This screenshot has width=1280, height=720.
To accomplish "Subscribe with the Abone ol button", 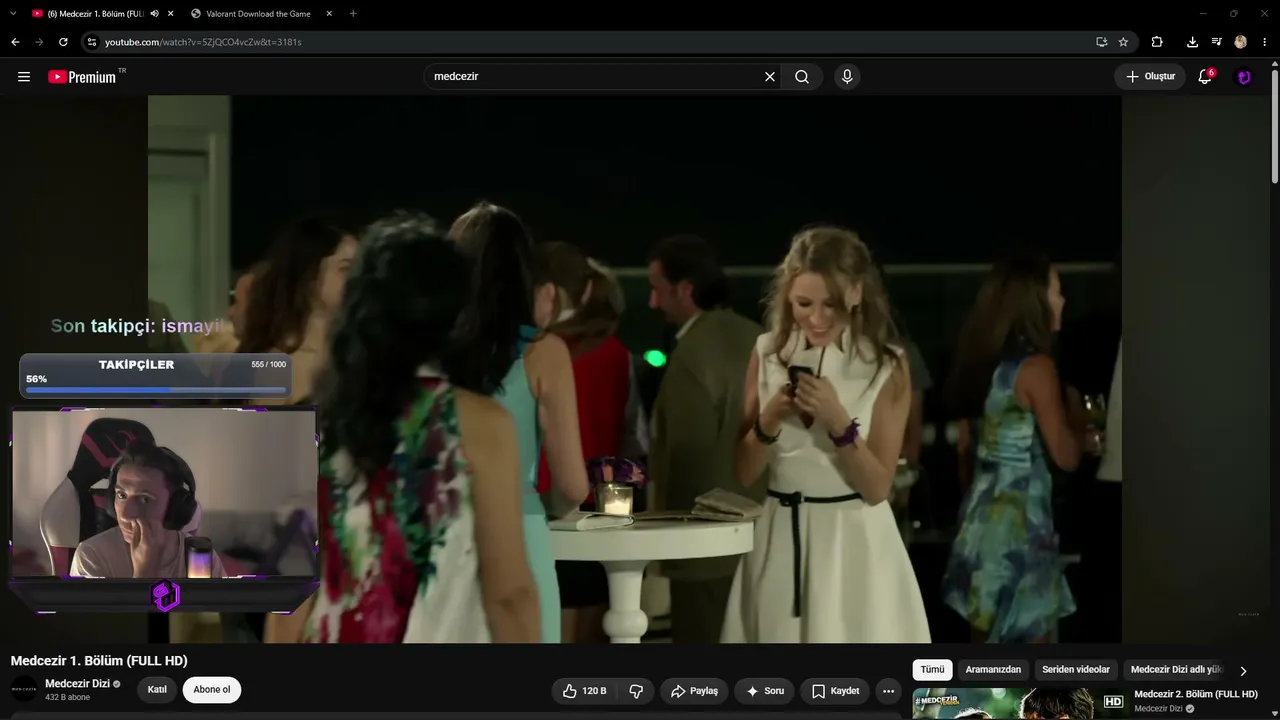I will [212, 690].
